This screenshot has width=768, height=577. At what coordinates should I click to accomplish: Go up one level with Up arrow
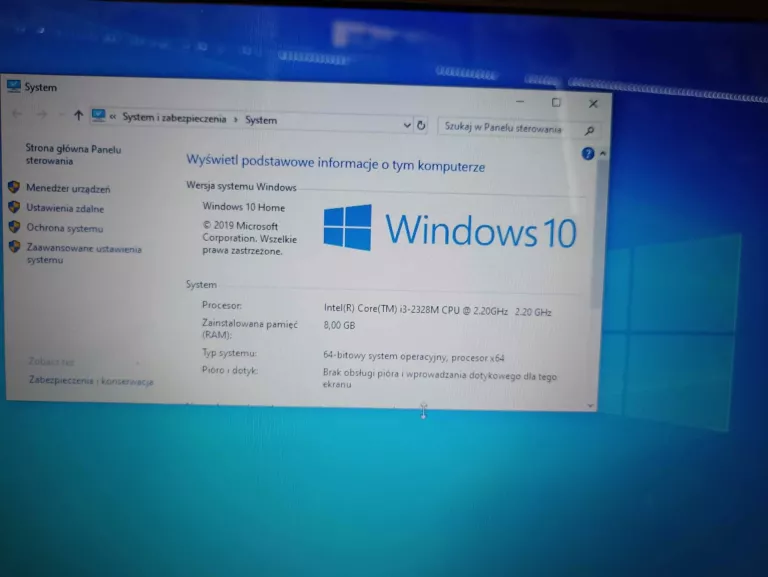pyautogui.click(x=78, y=115)
